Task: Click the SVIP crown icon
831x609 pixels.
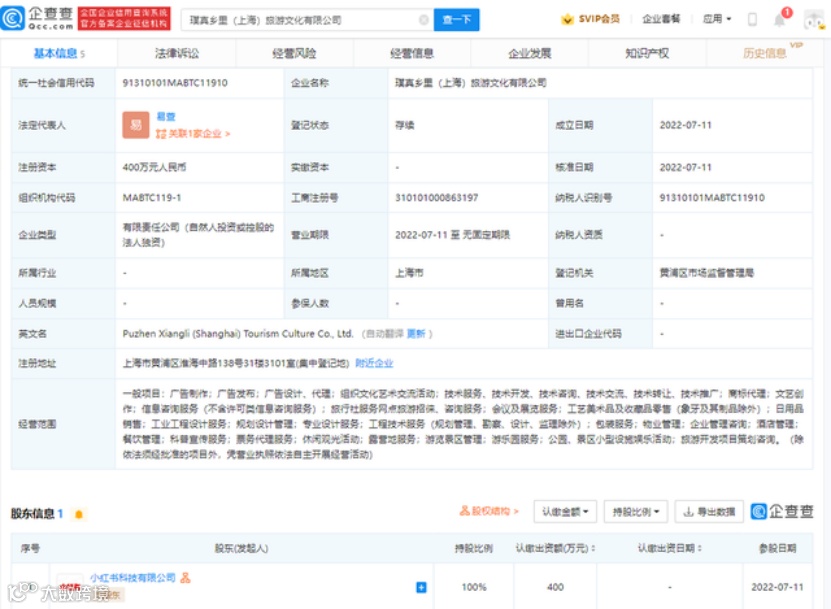Action: click(x=567, y=20)
